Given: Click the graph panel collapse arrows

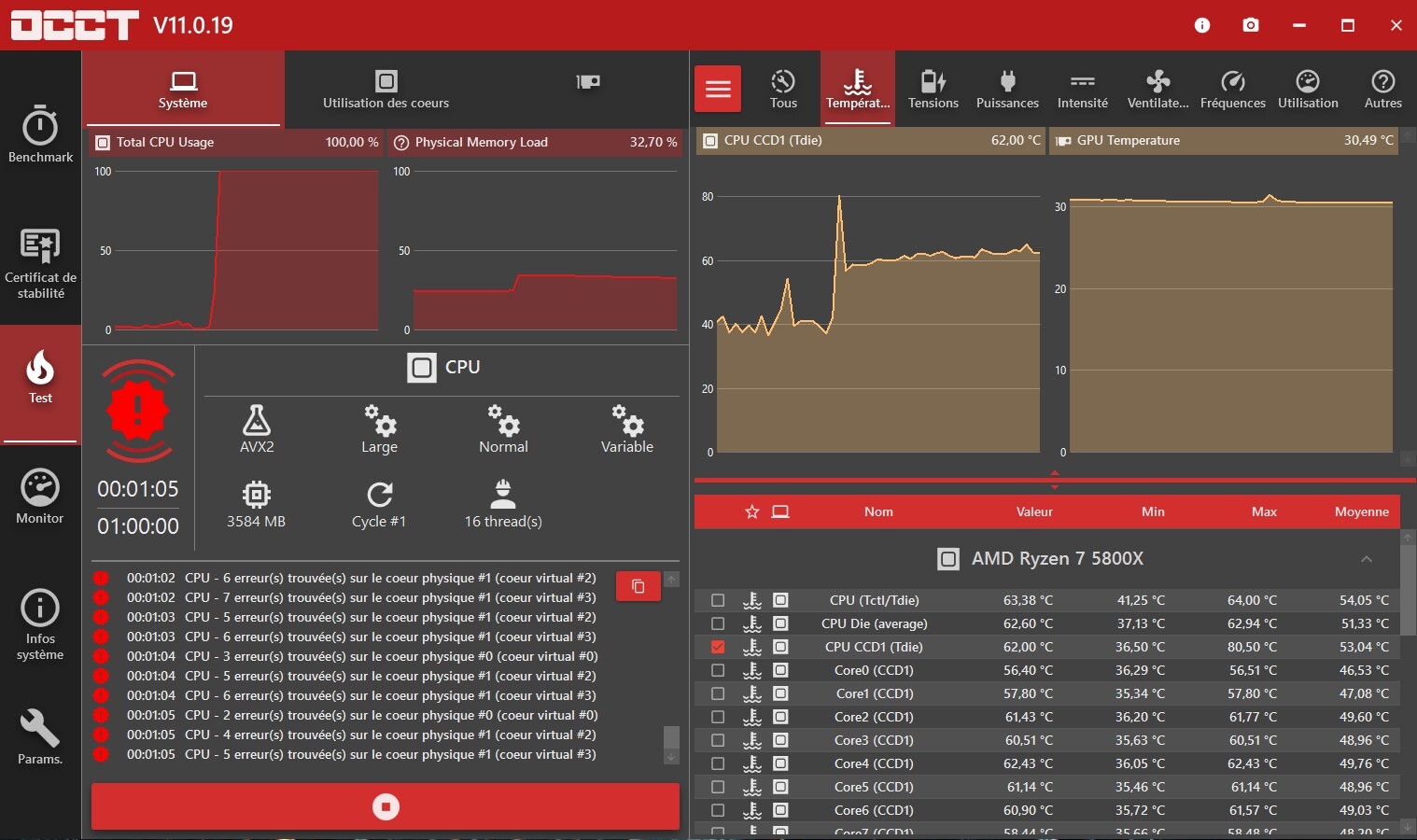Looking at the screenshot, I should click(1055, 481).
